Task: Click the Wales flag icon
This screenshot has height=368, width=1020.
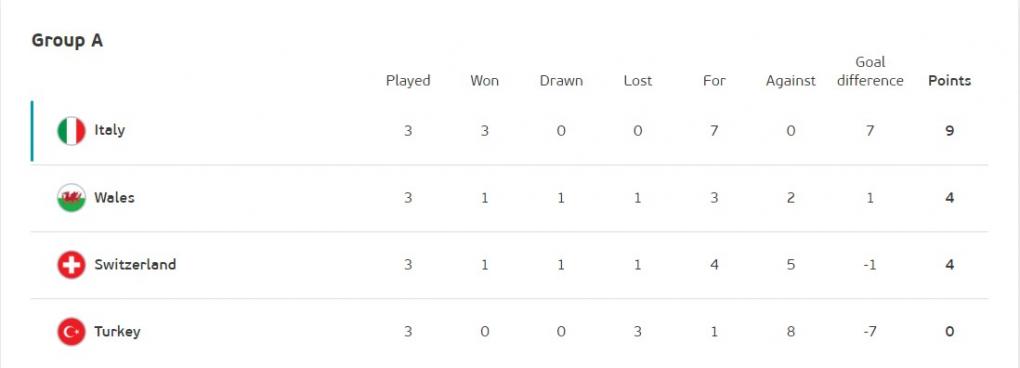Action: 72,198
